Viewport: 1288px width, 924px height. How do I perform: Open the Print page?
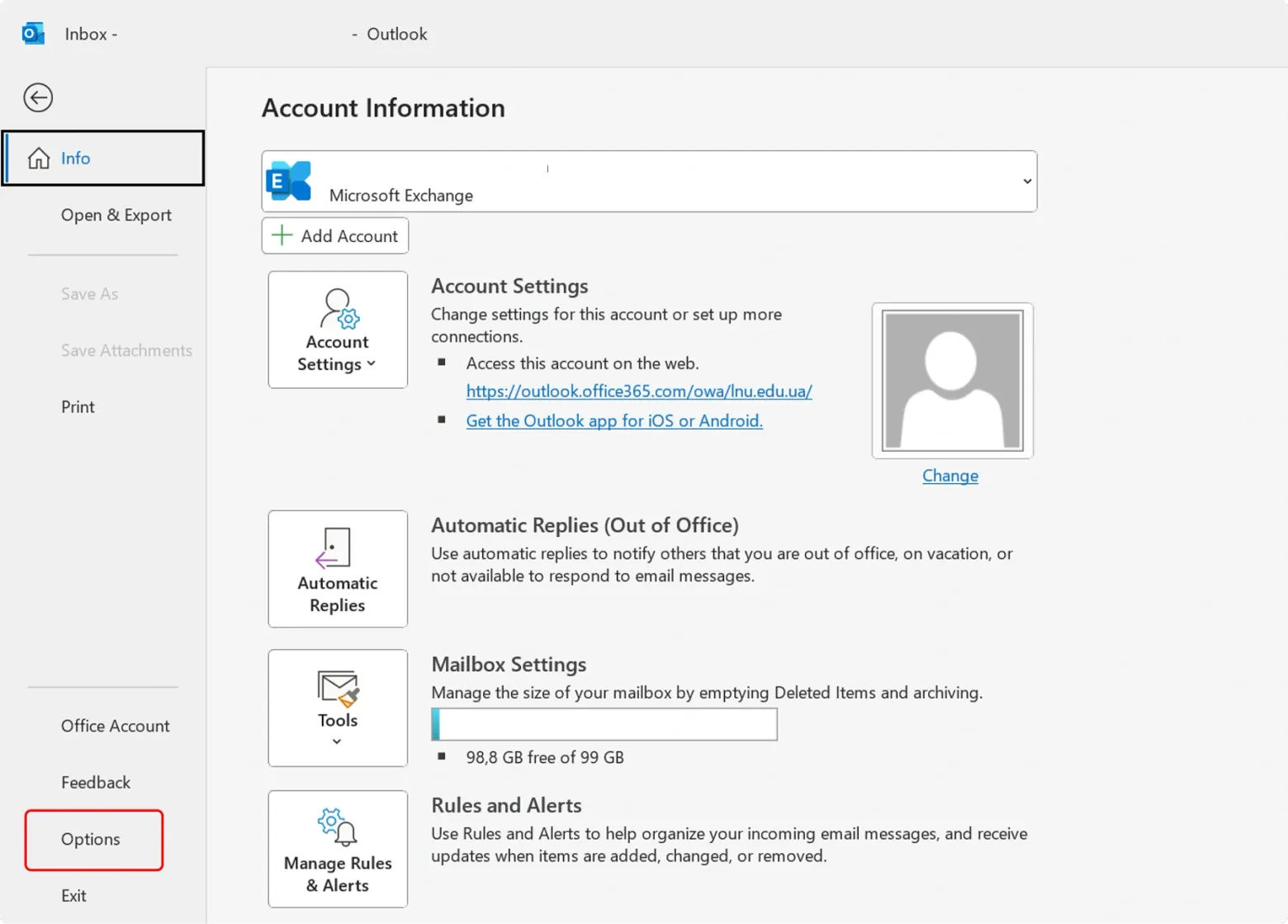(78, 406)
